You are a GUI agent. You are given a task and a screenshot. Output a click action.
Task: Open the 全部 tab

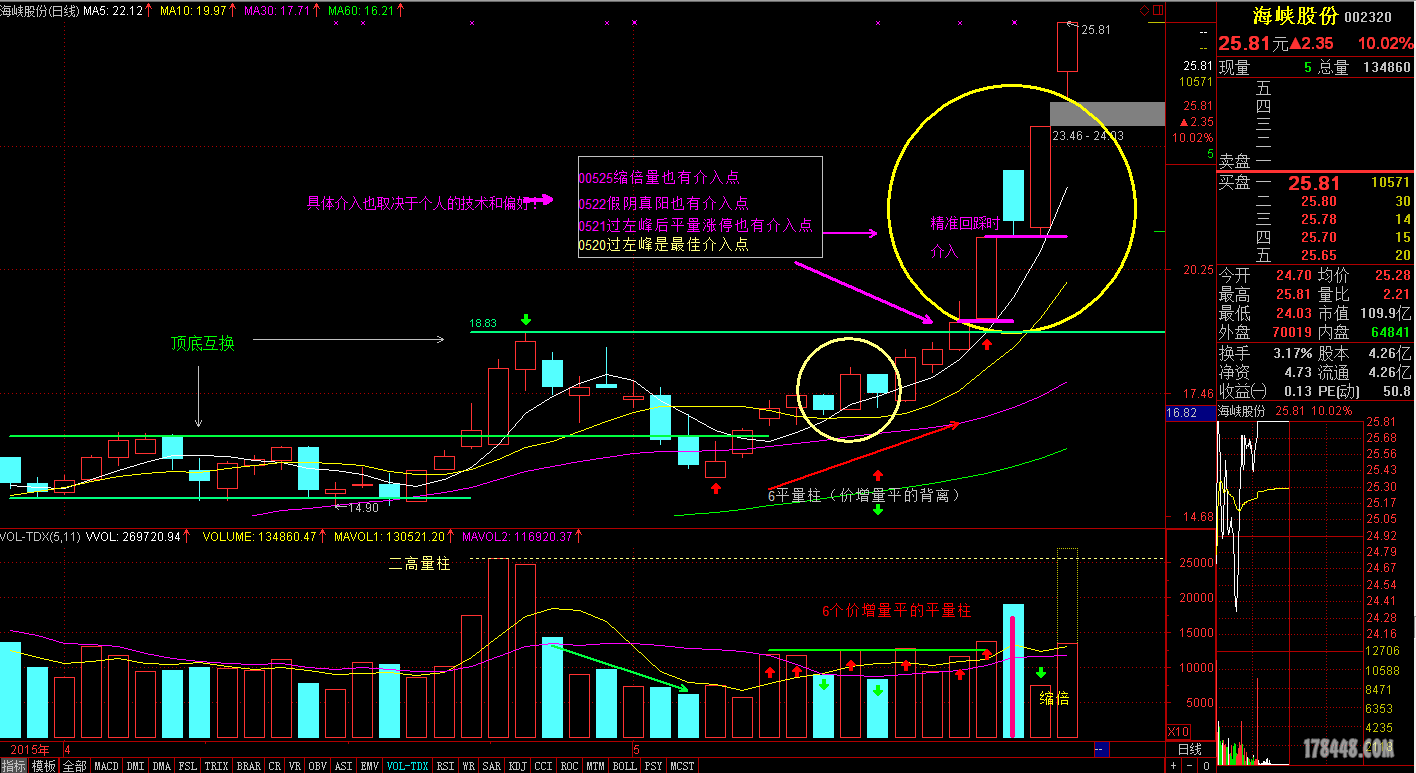click(x=74, y=766)
